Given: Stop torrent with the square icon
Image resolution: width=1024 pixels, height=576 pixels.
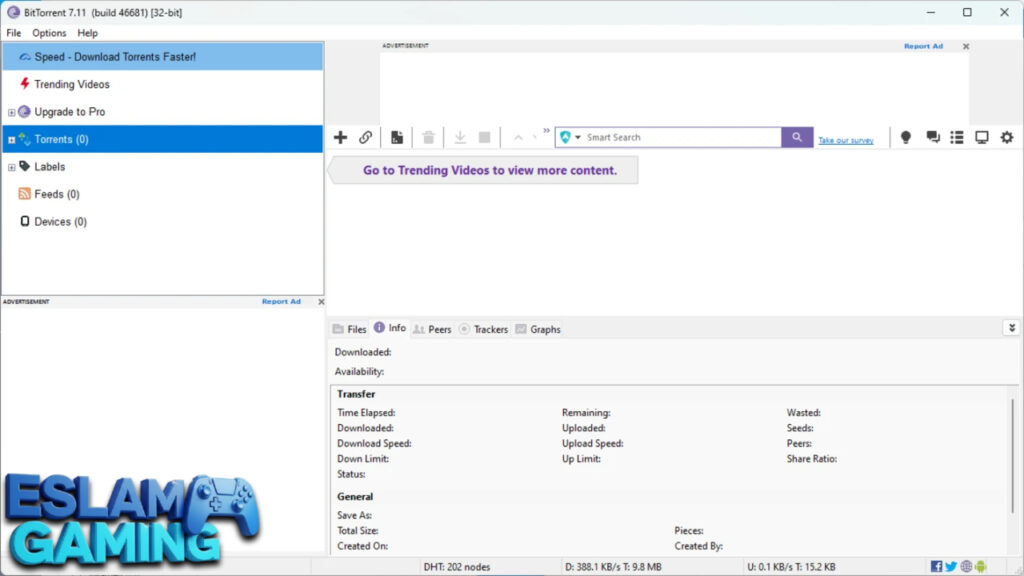Looking at the screenshot, I should (485, 137).
